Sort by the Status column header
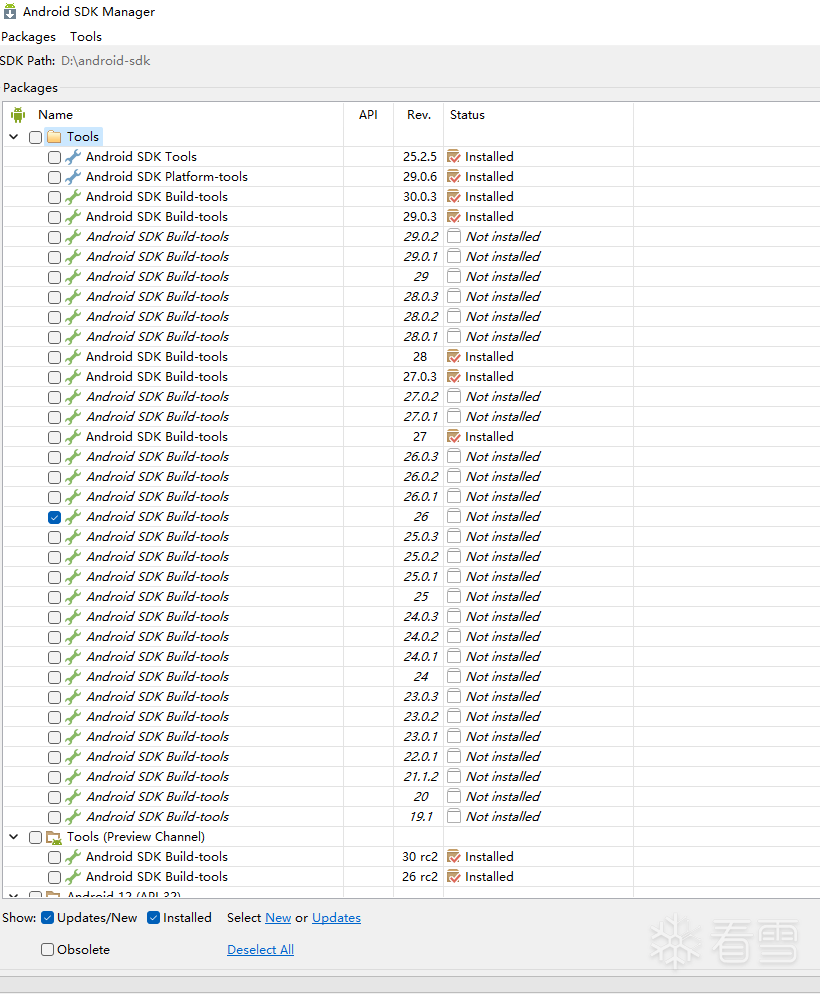Screen dimensions: 820x994 467,115
